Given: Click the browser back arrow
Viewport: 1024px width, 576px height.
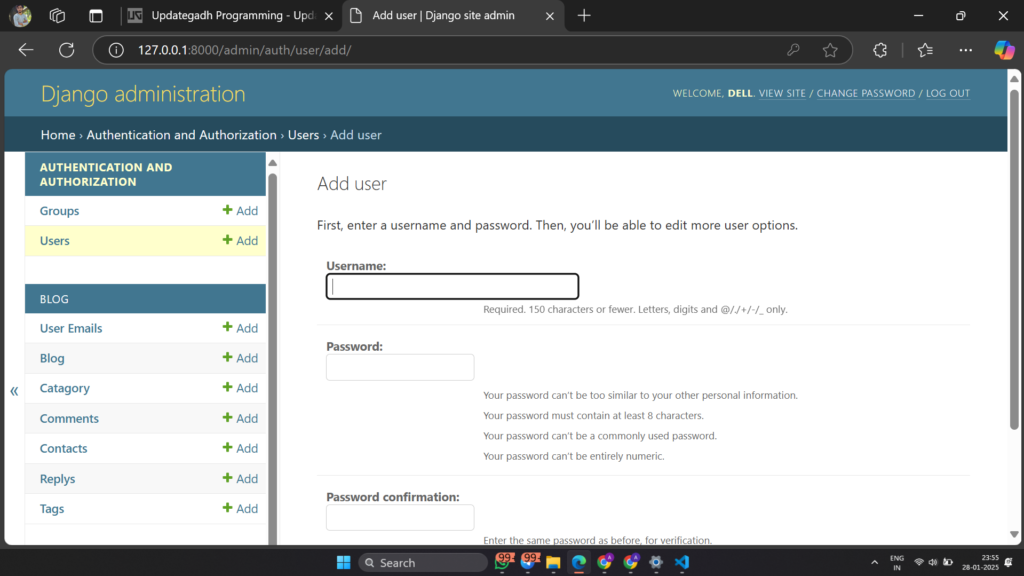Looking at the screenshot, I should (25, 50).
